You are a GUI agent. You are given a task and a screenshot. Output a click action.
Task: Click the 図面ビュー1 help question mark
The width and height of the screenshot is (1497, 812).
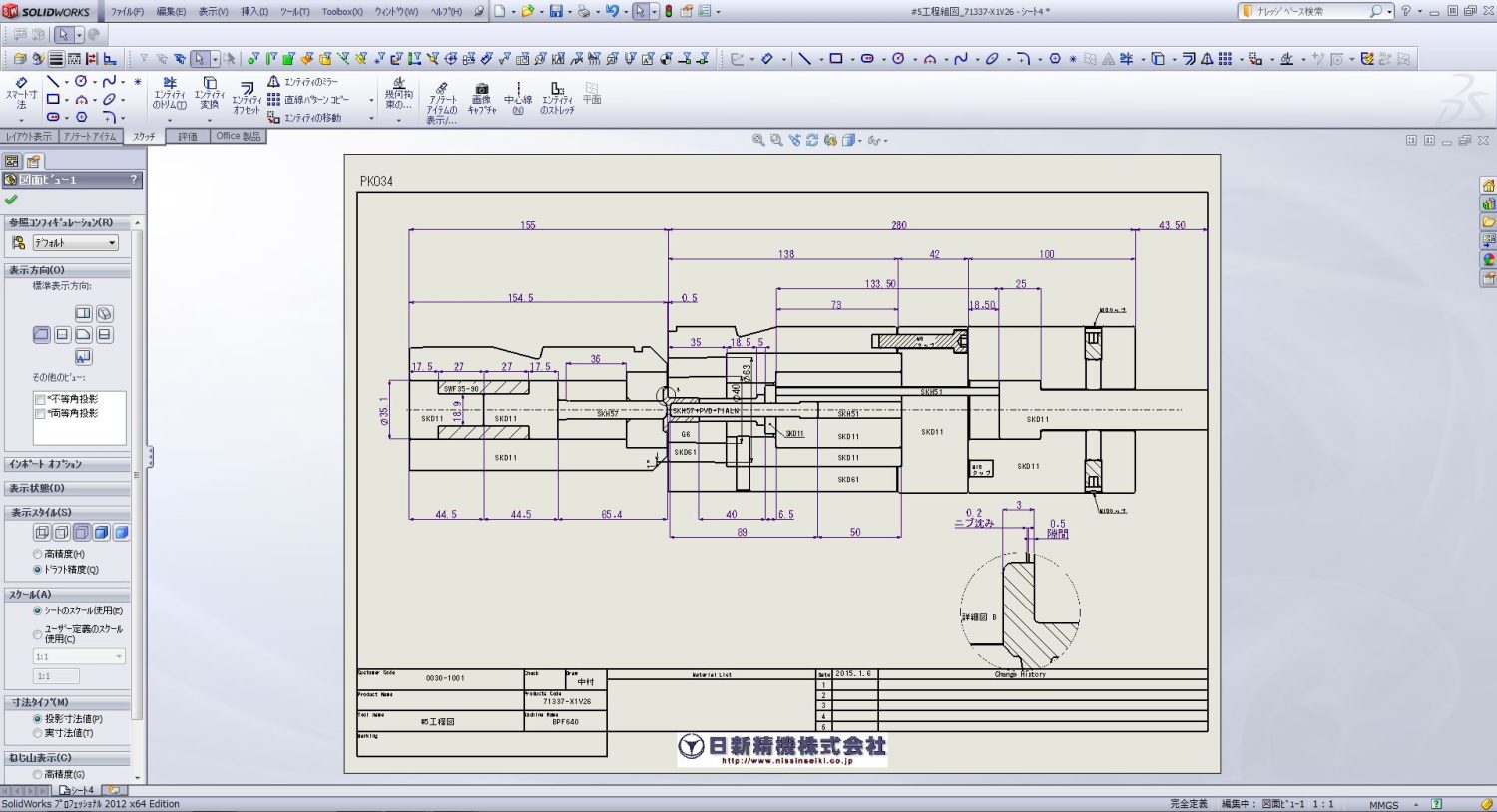point(134,180)
